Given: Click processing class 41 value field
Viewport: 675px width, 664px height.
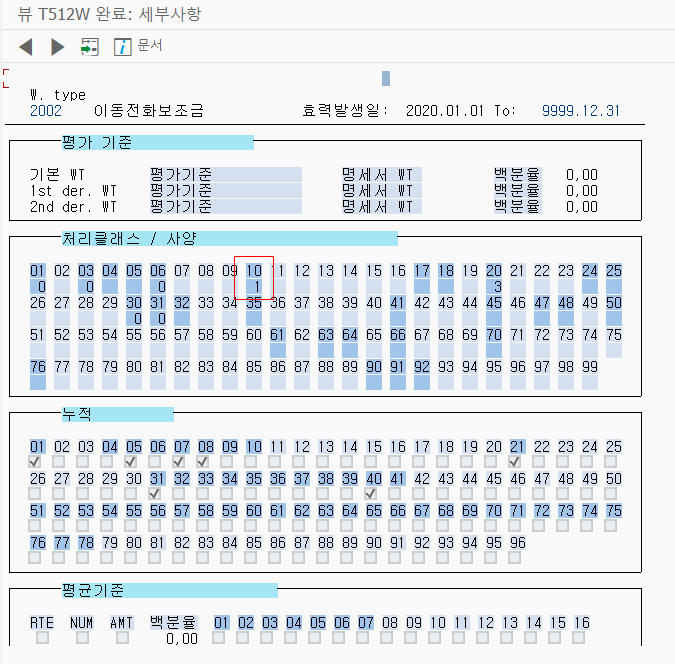Looking at the screenshot, I should (x=398, y=319).
